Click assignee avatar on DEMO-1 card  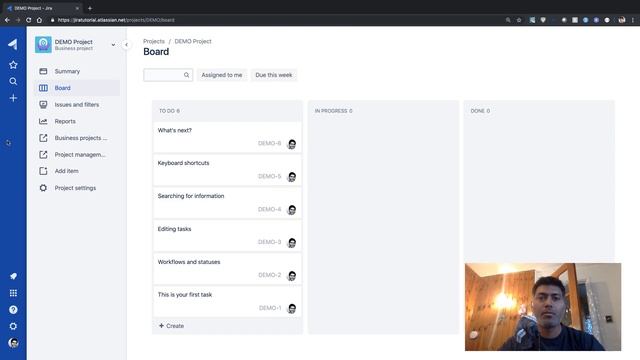pyautogui.click(x=292, y=309)
